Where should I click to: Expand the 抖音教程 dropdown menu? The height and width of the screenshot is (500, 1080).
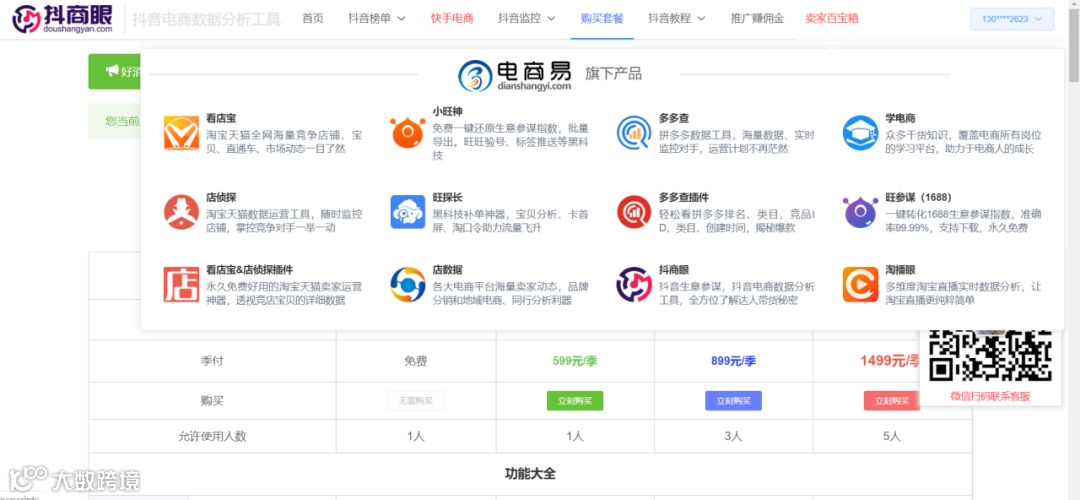(676, 19)
